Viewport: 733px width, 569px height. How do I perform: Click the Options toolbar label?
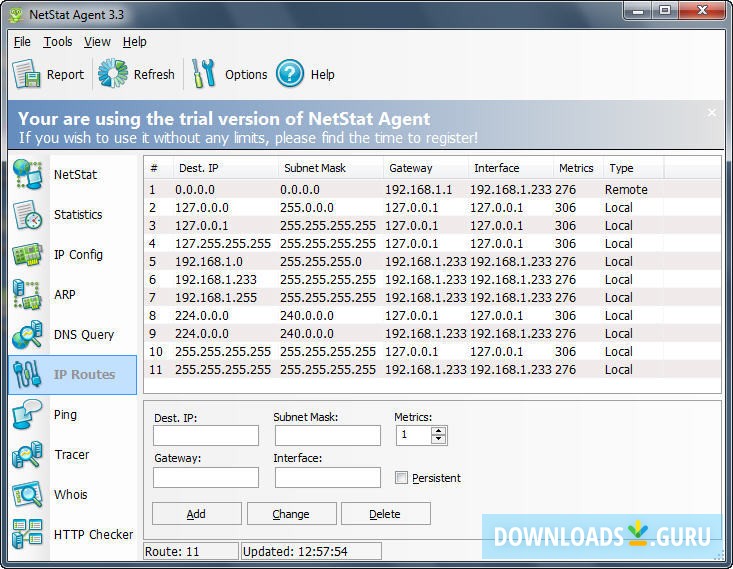tap(246, 74)
